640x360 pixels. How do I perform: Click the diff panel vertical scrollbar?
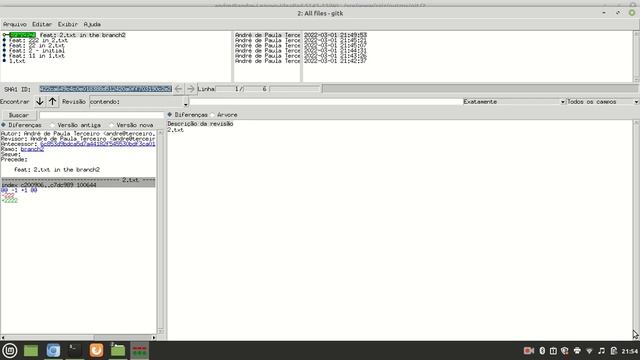pos(160,231)
